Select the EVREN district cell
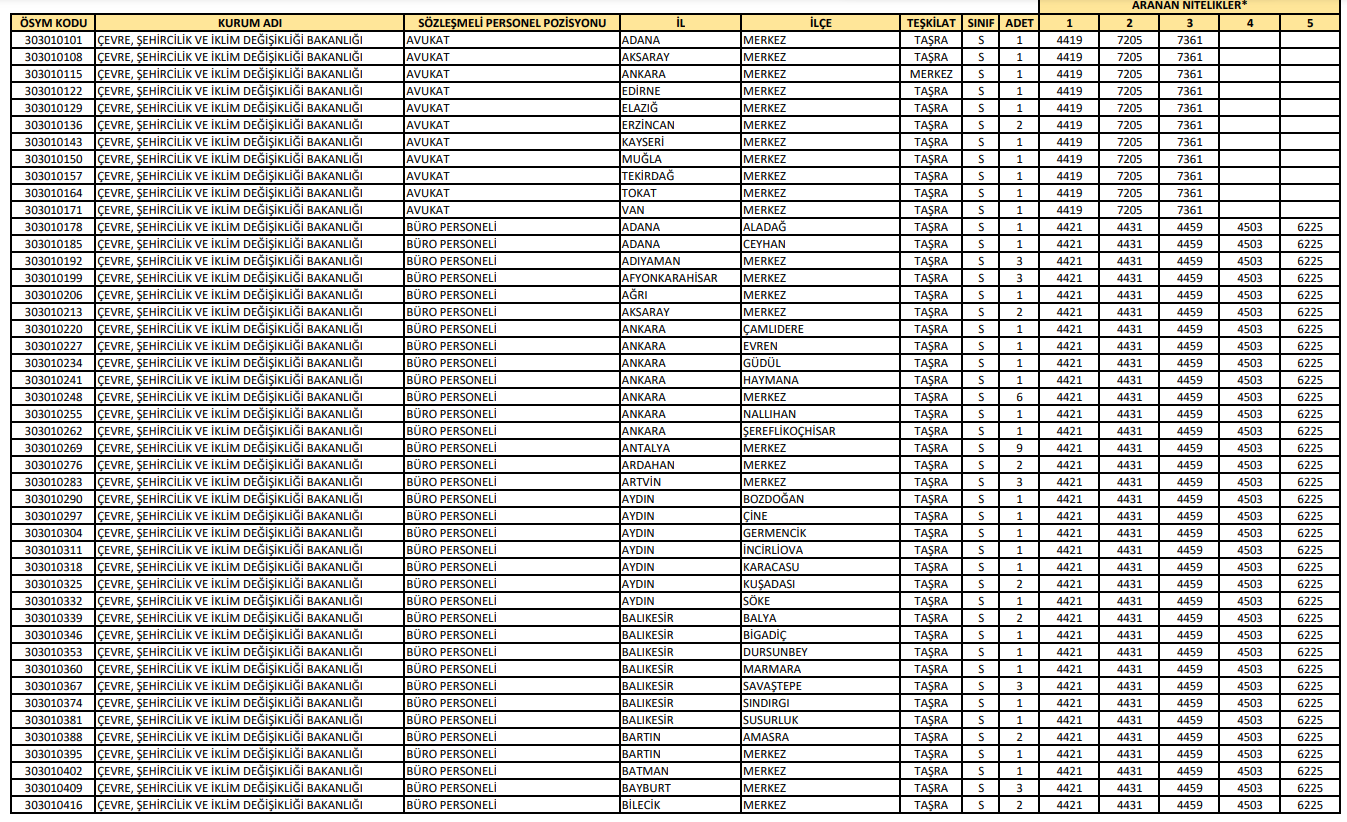 coord(820,346)
